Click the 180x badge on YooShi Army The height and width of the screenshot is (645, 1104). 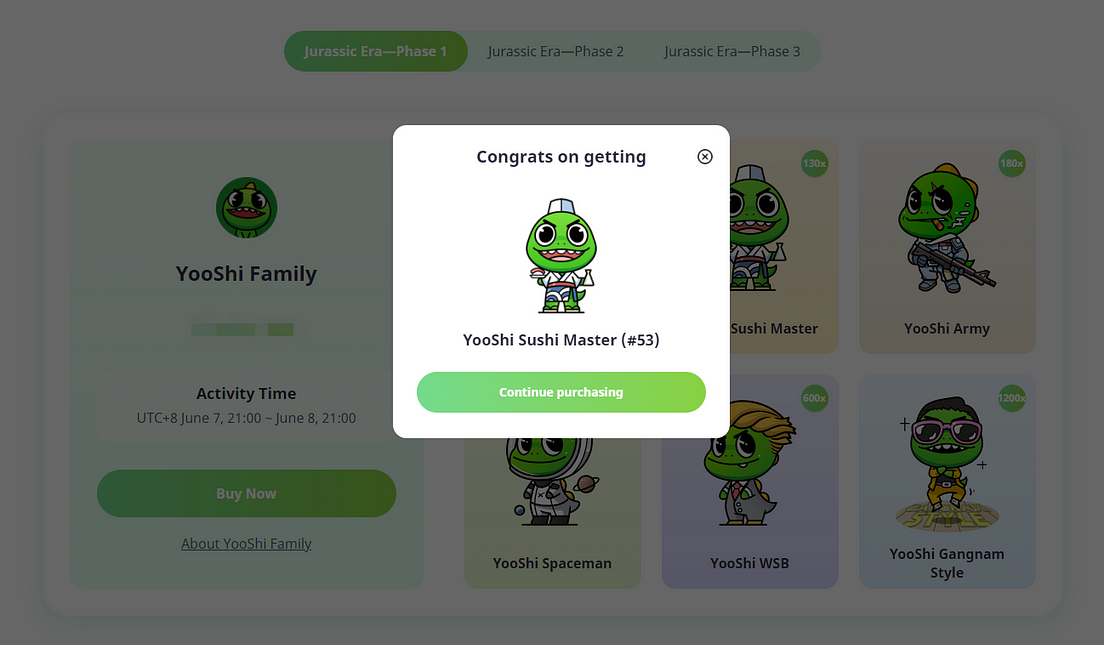[1012, 163]
